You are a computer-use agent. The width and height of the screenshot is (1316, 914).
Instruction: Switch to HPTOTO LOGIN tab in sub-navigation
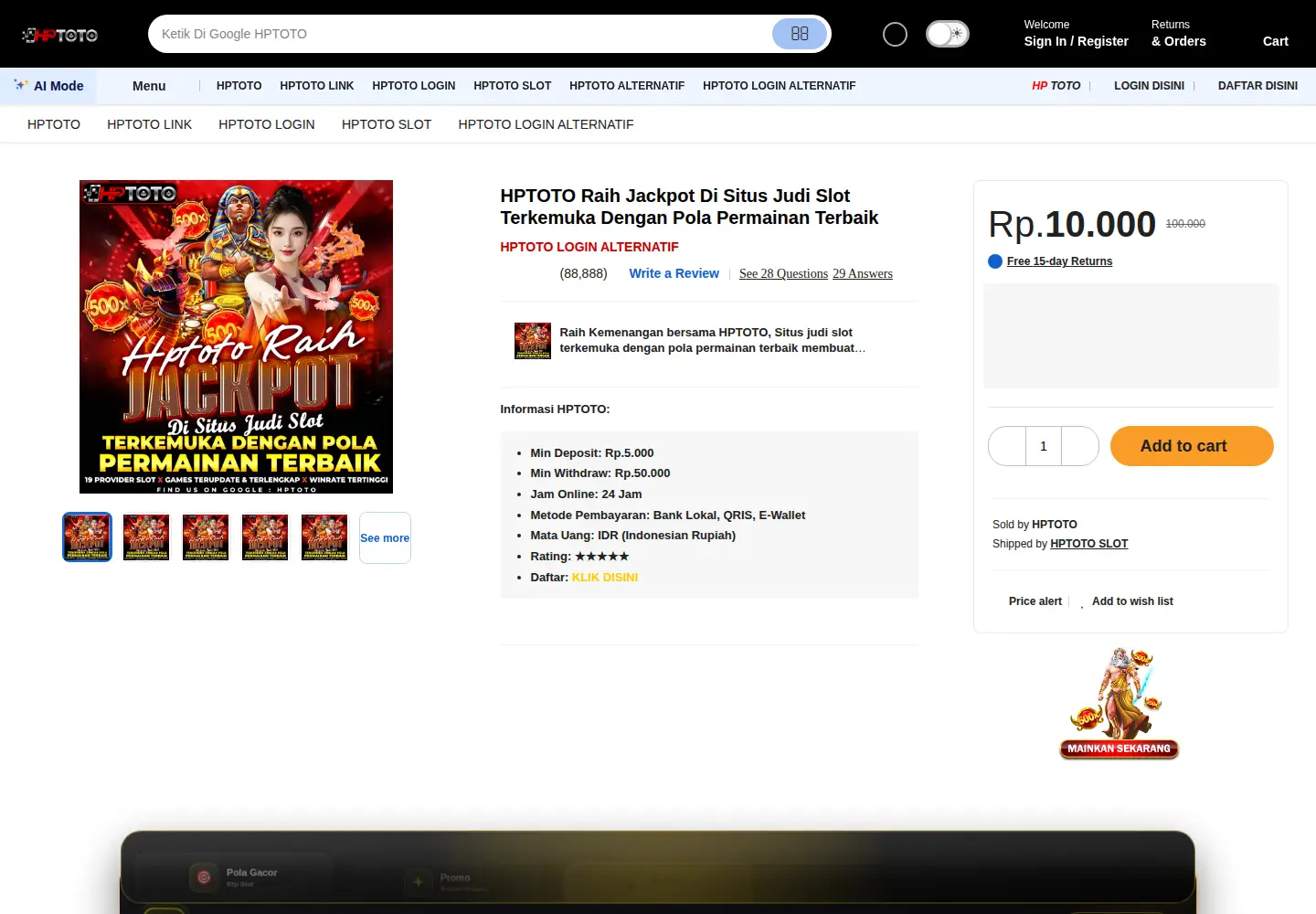point(267,124)
